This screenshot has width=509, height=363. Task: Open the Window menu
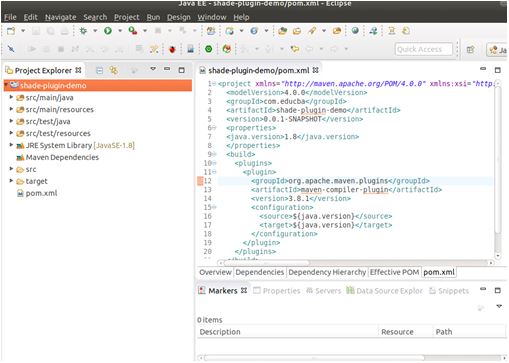tap(212, 17)
